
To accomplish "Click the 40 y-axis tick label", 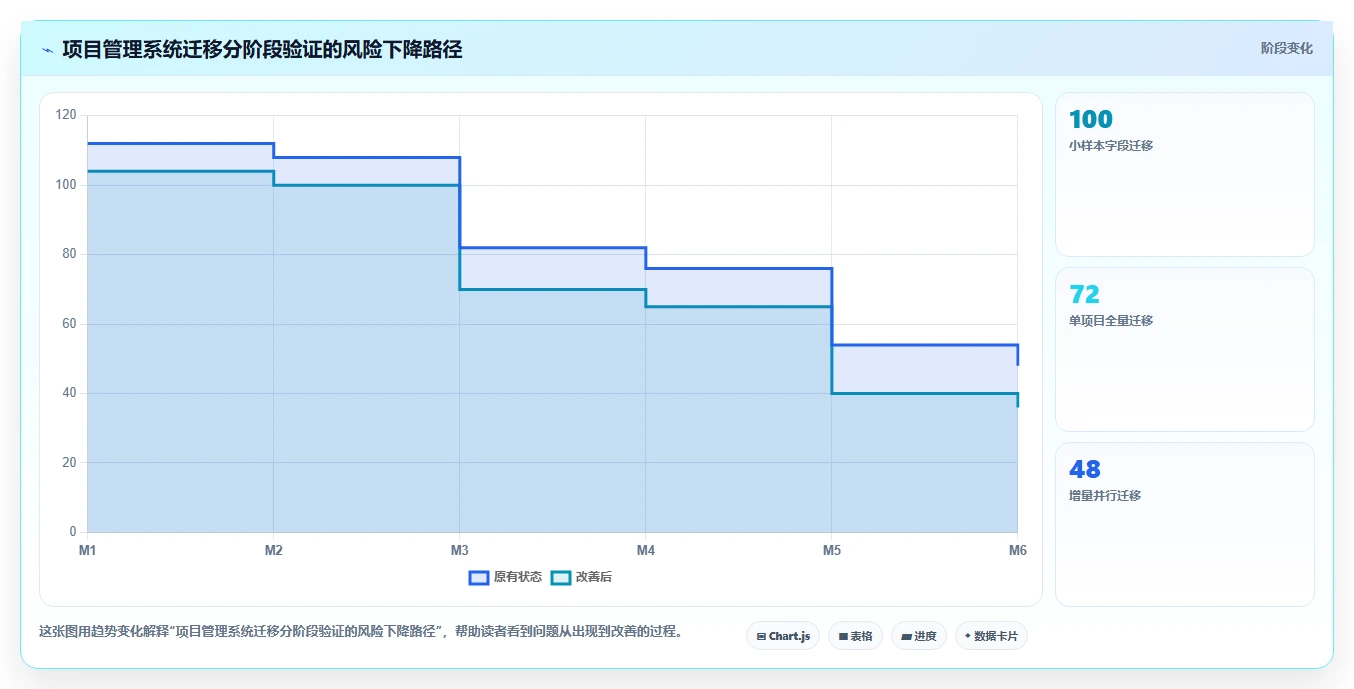I will [x=69, y=393].
